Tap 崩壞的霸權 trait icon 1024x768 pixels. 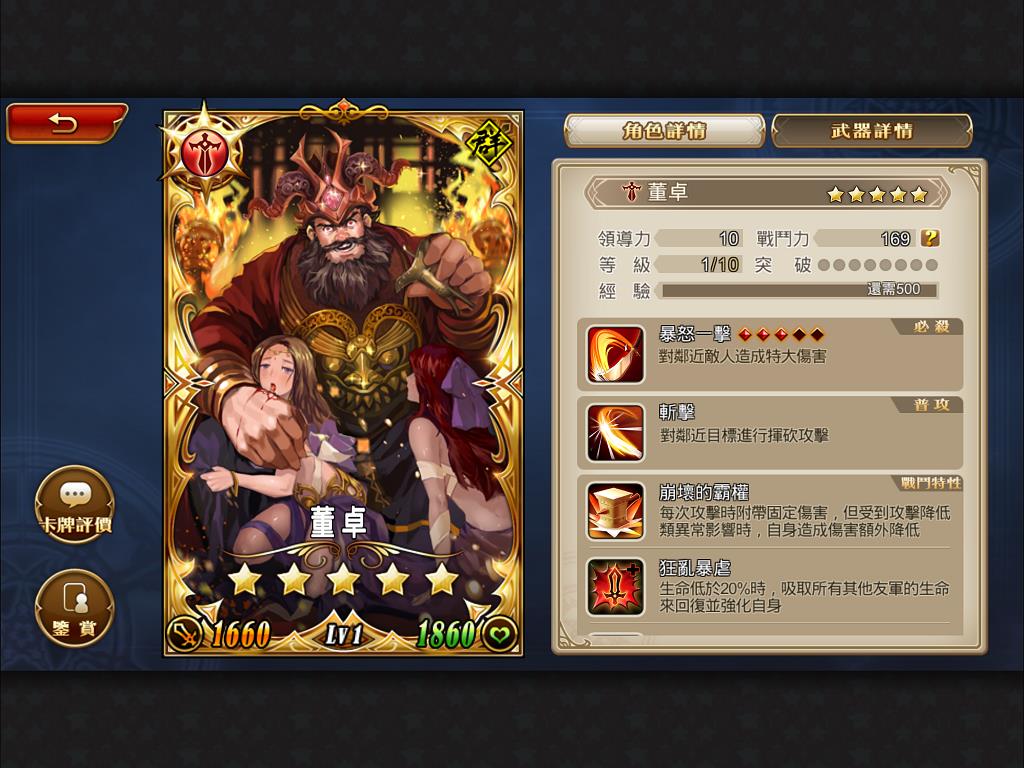[x=615, y=511]
